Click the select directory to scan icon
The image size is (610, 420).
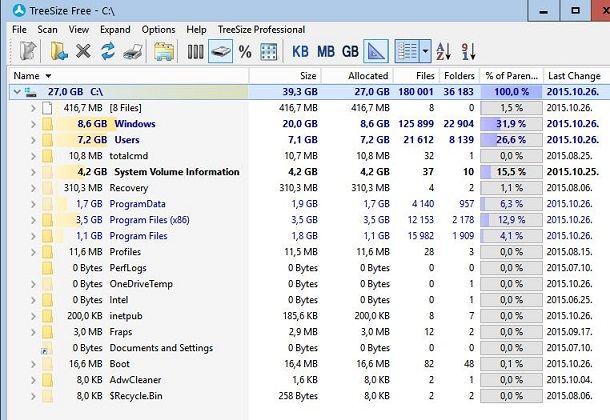coord(28,51)
